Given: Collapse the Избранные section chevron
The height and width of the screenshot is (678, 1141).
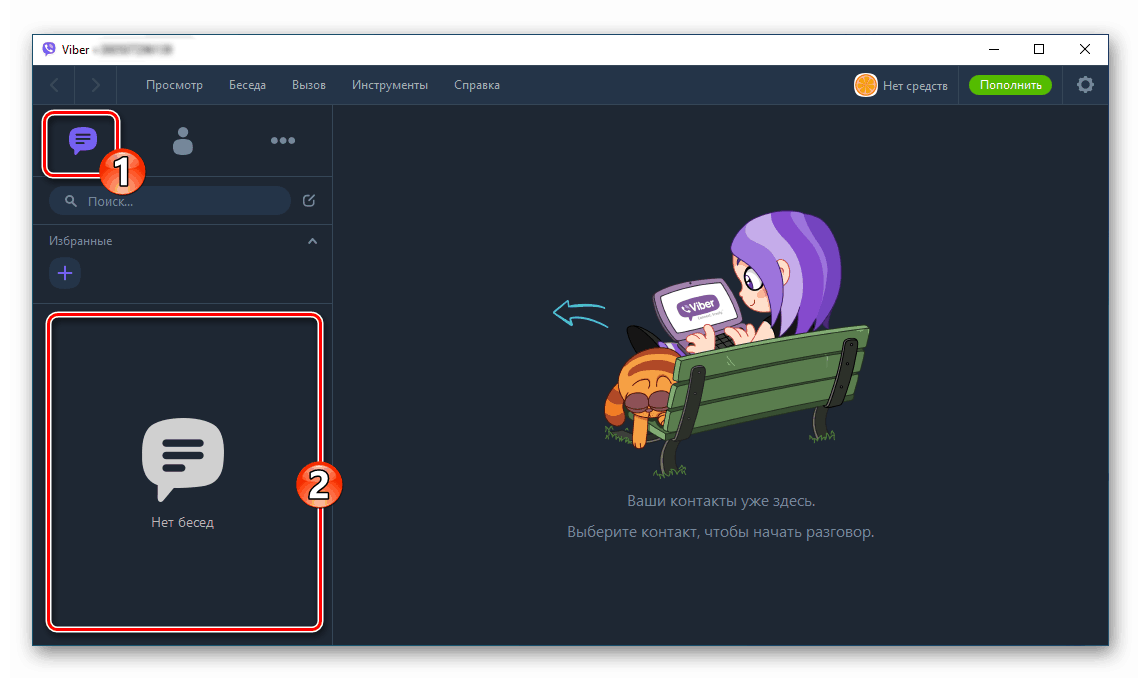Looking at the screenshot, I should [312, 241].
